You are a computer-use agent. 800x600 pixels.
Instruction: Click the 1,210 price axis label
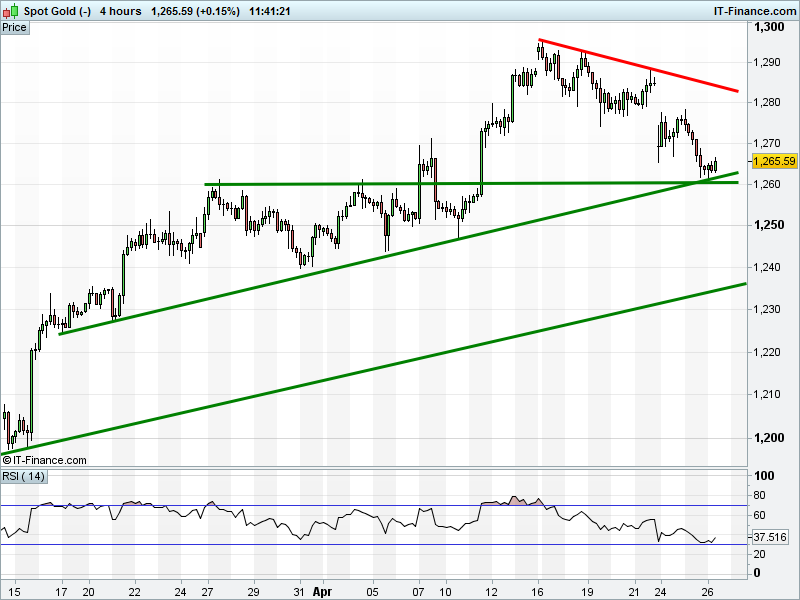click(767, 394)
